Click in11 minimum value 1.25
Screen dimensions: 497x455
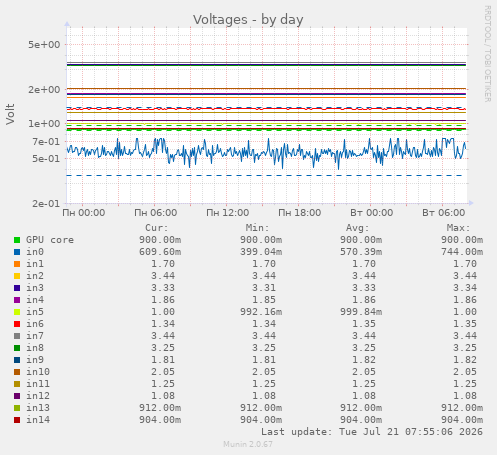(x=264, y=384)
